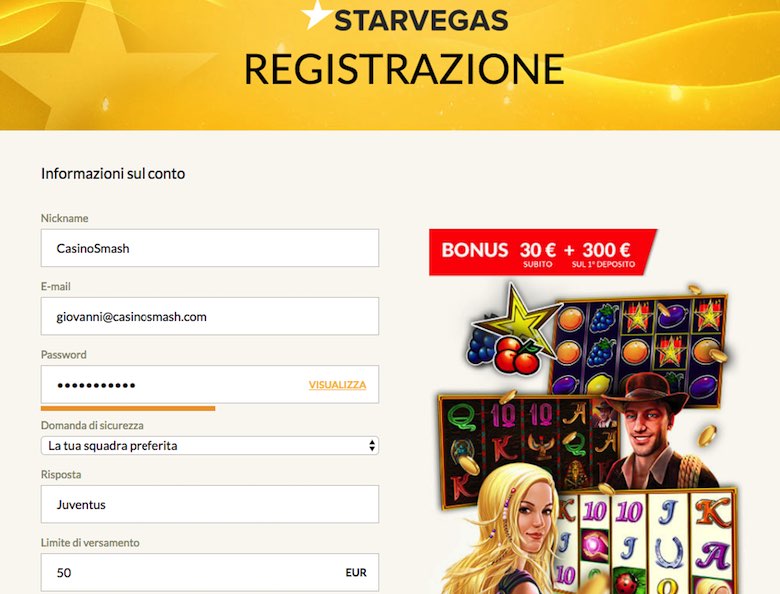Click the StarVegas star logo

[316, 13]
